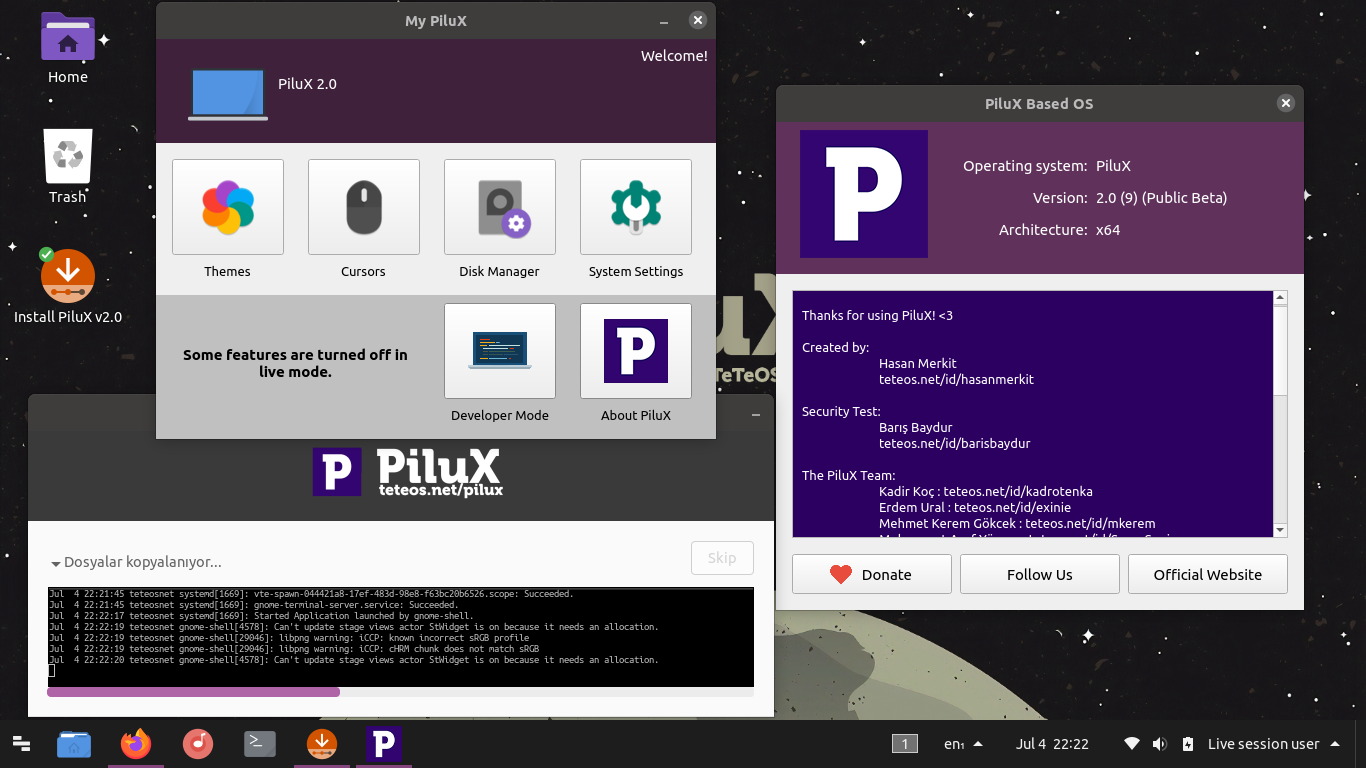Click the Jul 4 22:22 clock

coord(1052,744)
